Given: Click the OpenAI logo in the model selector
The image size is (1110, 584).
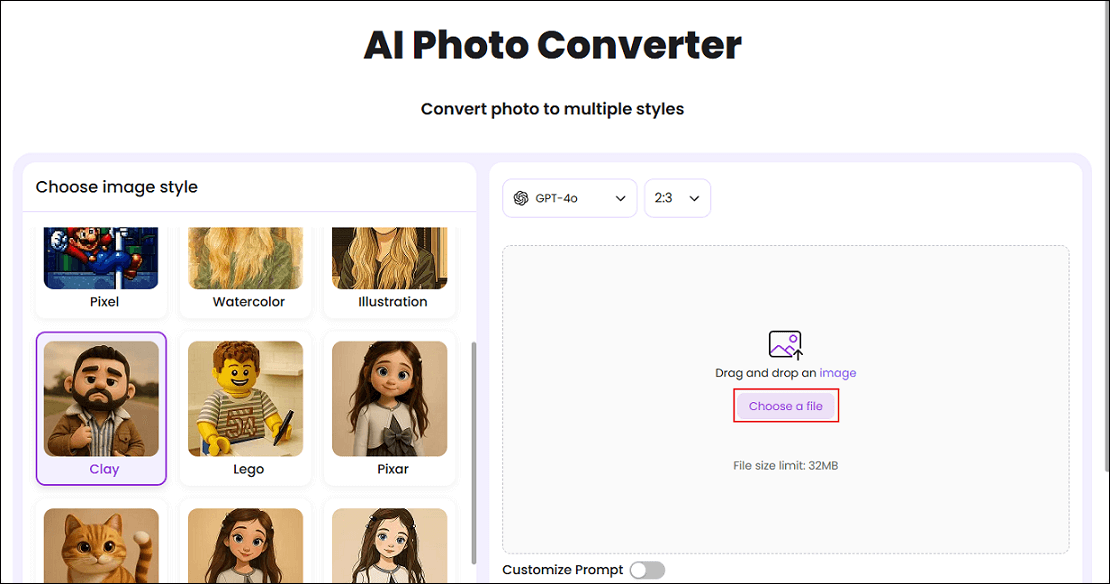Looking at the screenshot, I should click(x=521, y=198).
